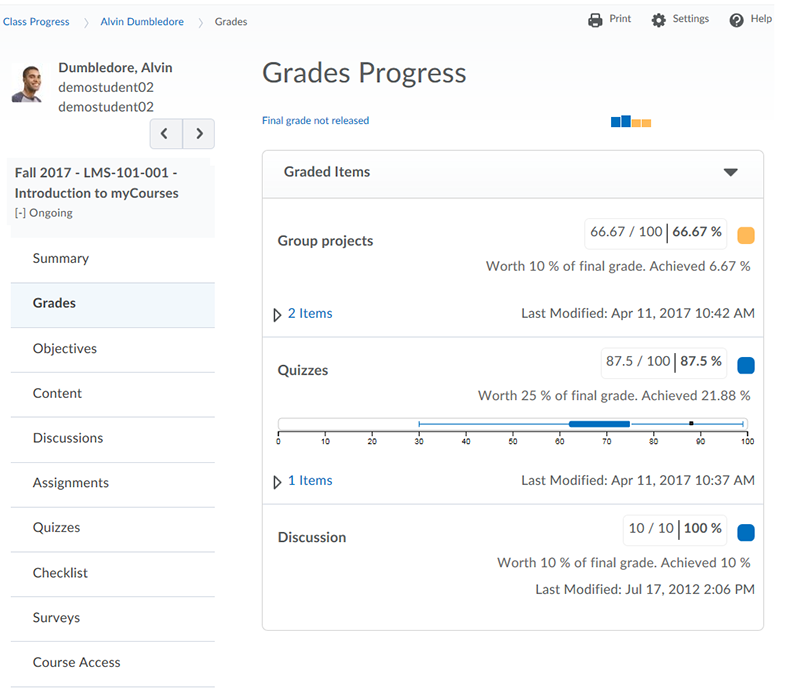Go to previous student with left arrow
Viewport: 800px width, 699px height.
pyautogui.click(x=165, y=134)
